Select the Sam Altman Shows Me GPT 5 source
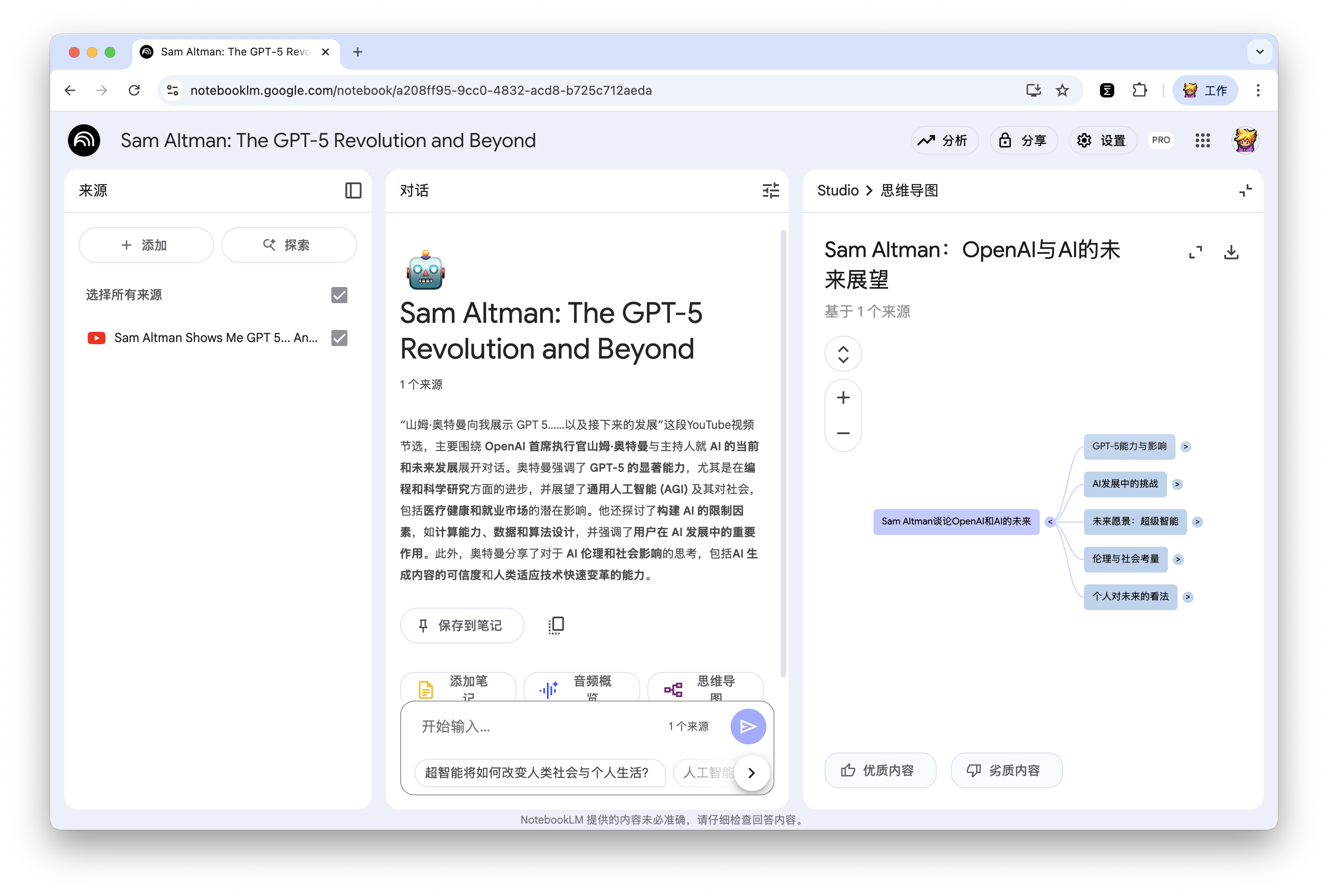The image size is (1328, 896). [x=216, y=338]
